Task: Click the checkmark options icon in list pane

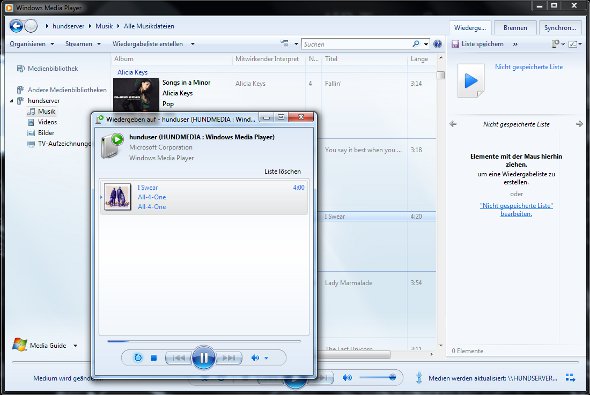Action: point(573,44)
